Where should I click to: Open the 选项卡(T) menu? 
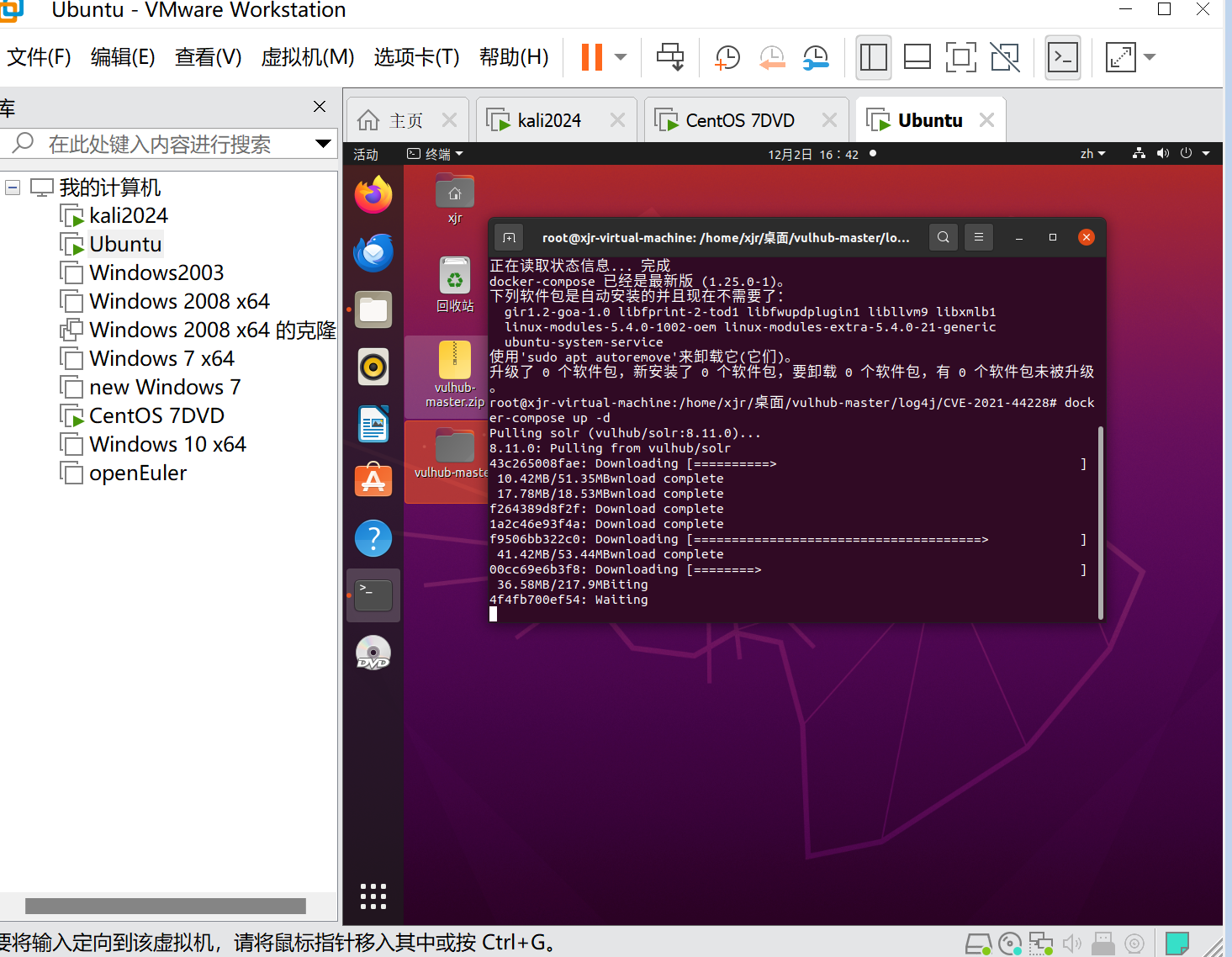click(x=416, y=57)
